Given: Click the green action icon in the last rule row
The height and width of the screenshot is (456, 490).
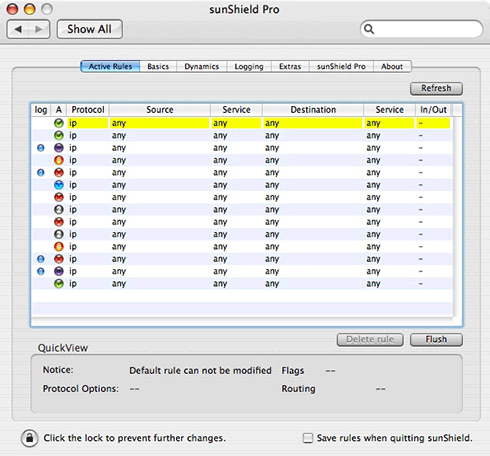Looking at the screenshot, I should coord(59,284).
